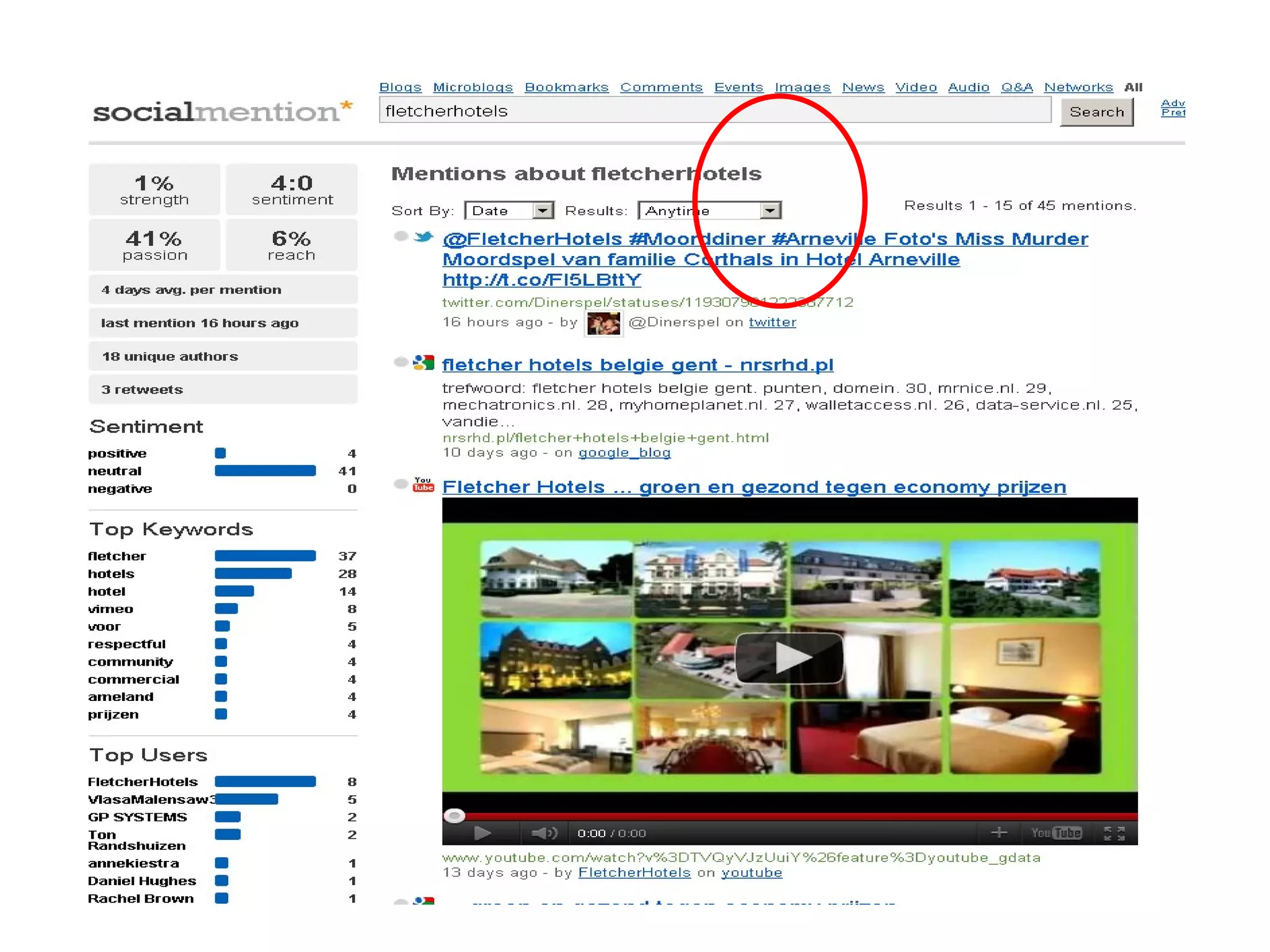The height and width of the screenshot is (952, 1270).
Task: Toggle the gray bullet beside nrsrhd.pl result
Action: point(401,362)
